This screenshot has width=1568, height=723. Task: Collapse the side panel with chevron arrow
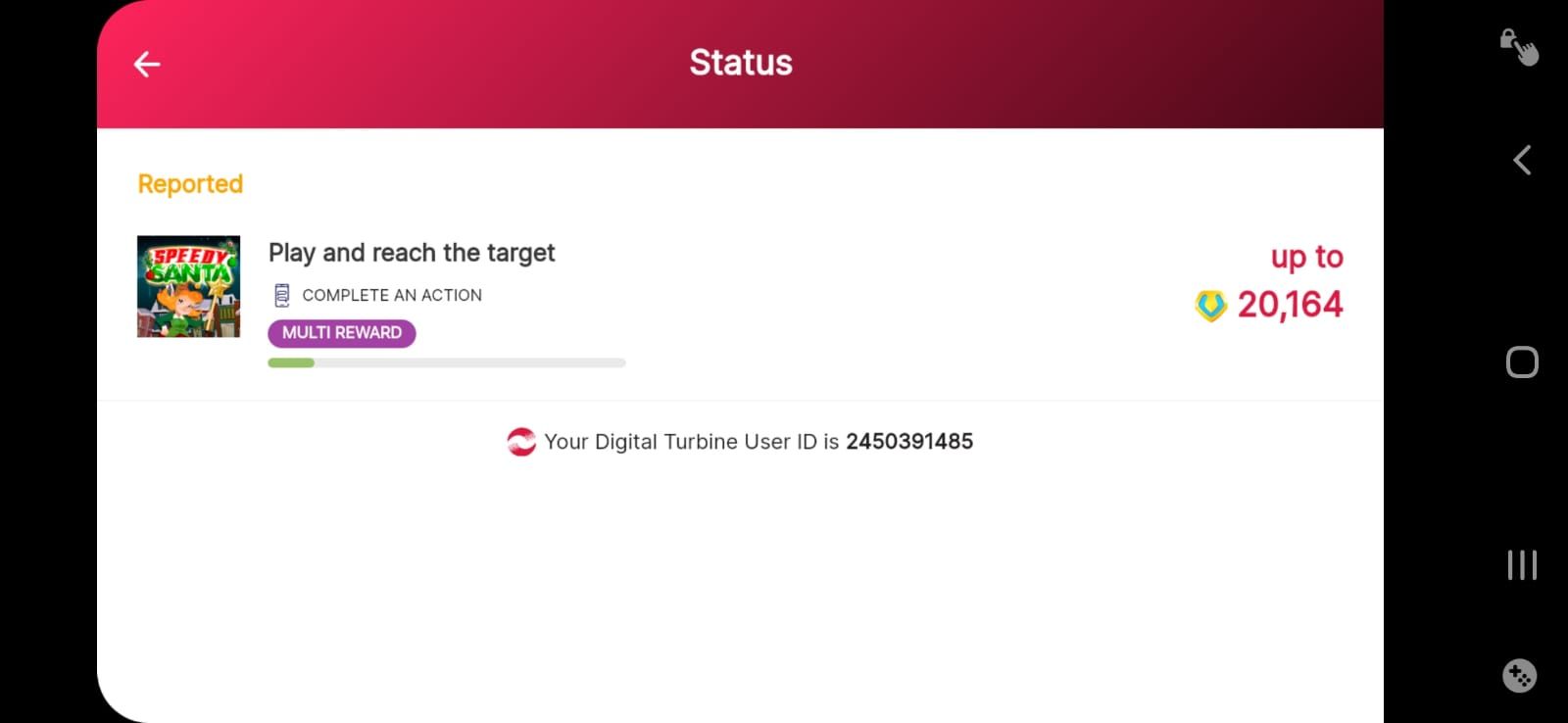pos(1522,160)
